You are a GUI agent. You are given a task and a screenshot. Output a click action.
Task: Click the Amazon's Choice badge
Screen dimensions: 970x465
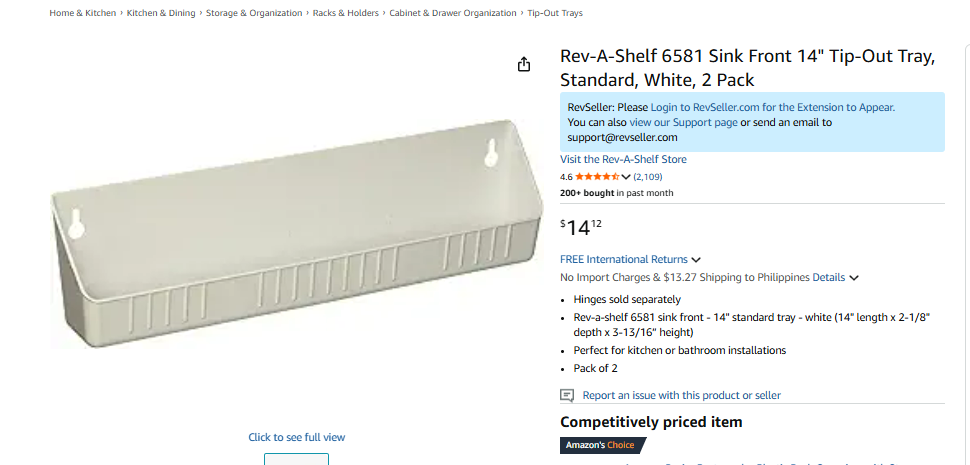pyautogui.click(x=603, y=445)
